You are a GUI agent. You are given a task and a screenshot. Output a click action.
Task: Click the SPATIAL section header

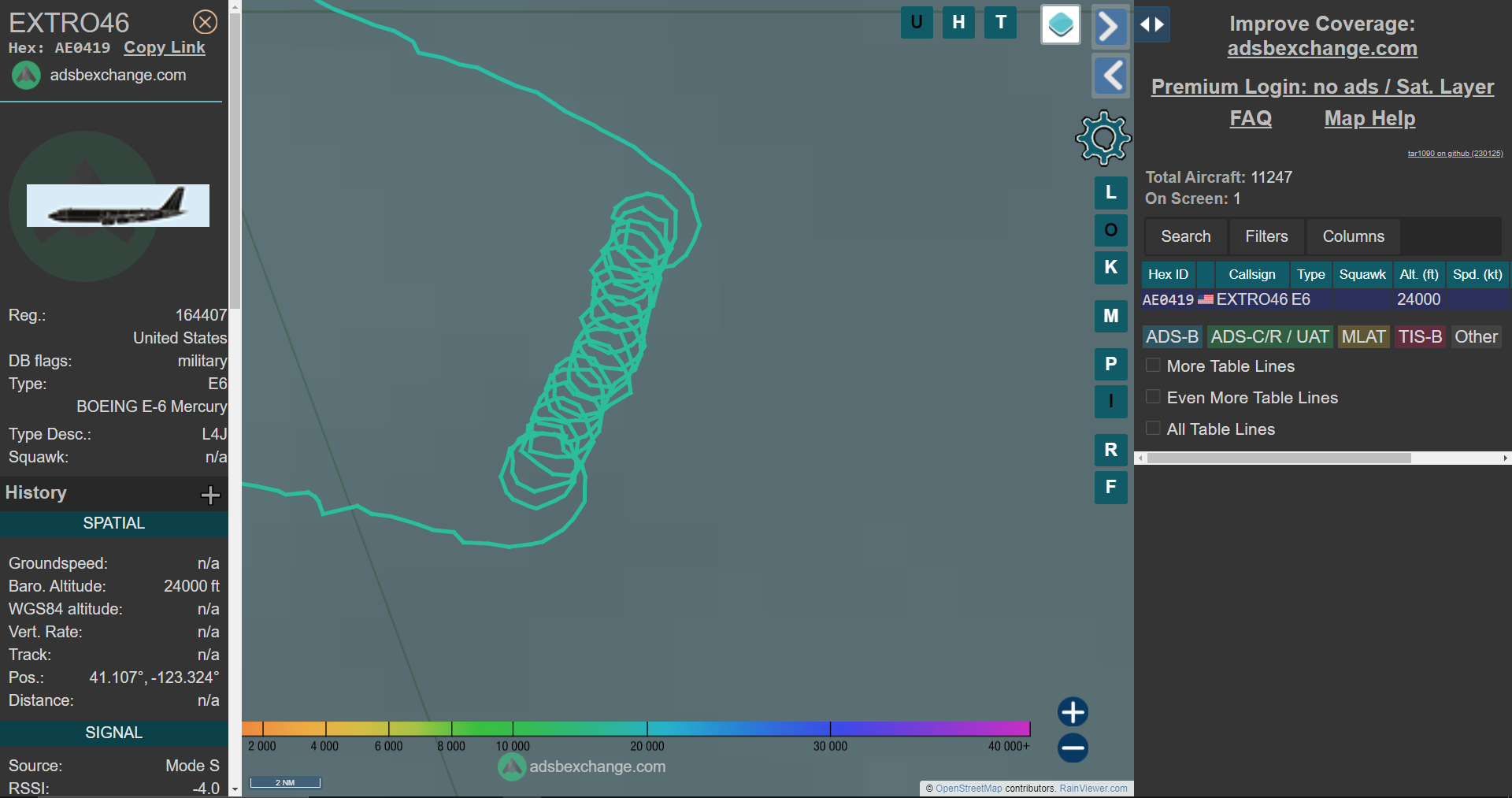pos(114,524)
